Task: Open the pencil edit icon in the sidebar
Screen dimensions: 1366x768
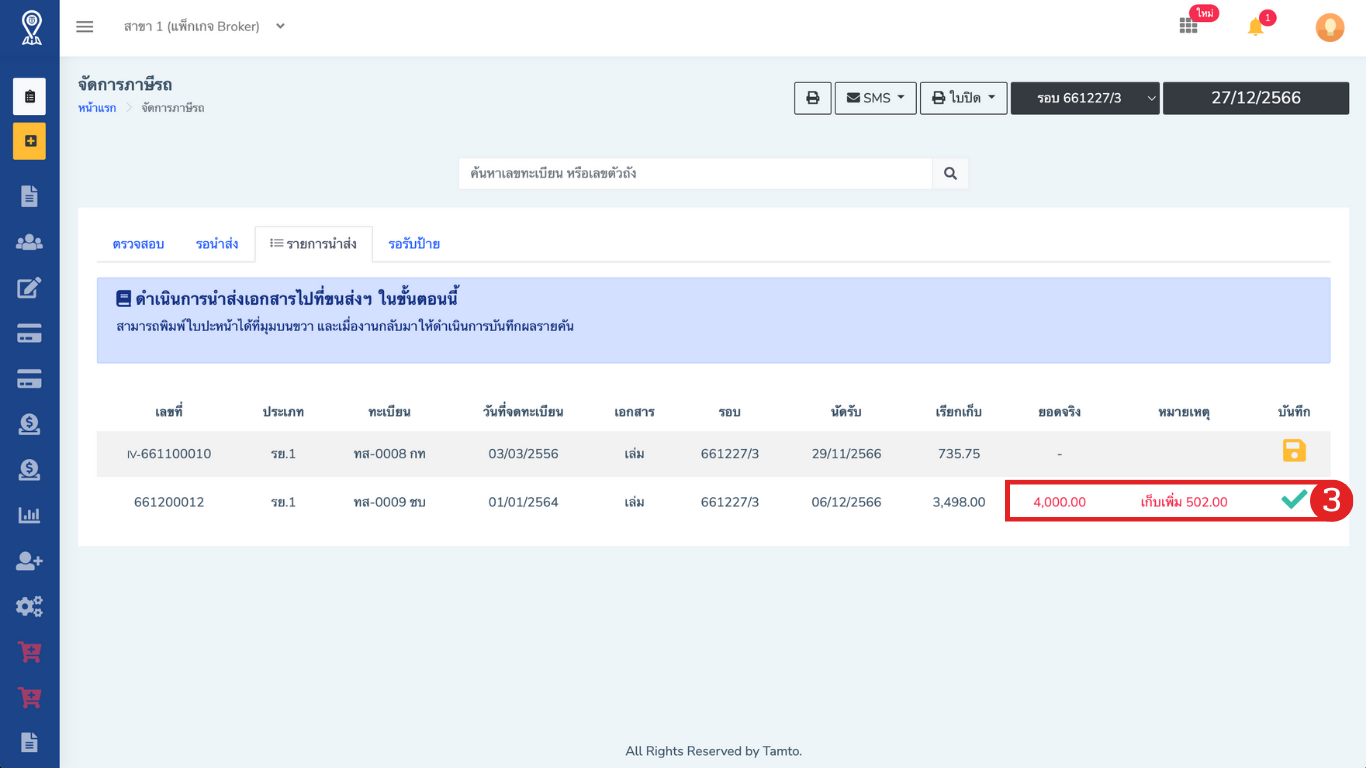Action: coord(30,288)
